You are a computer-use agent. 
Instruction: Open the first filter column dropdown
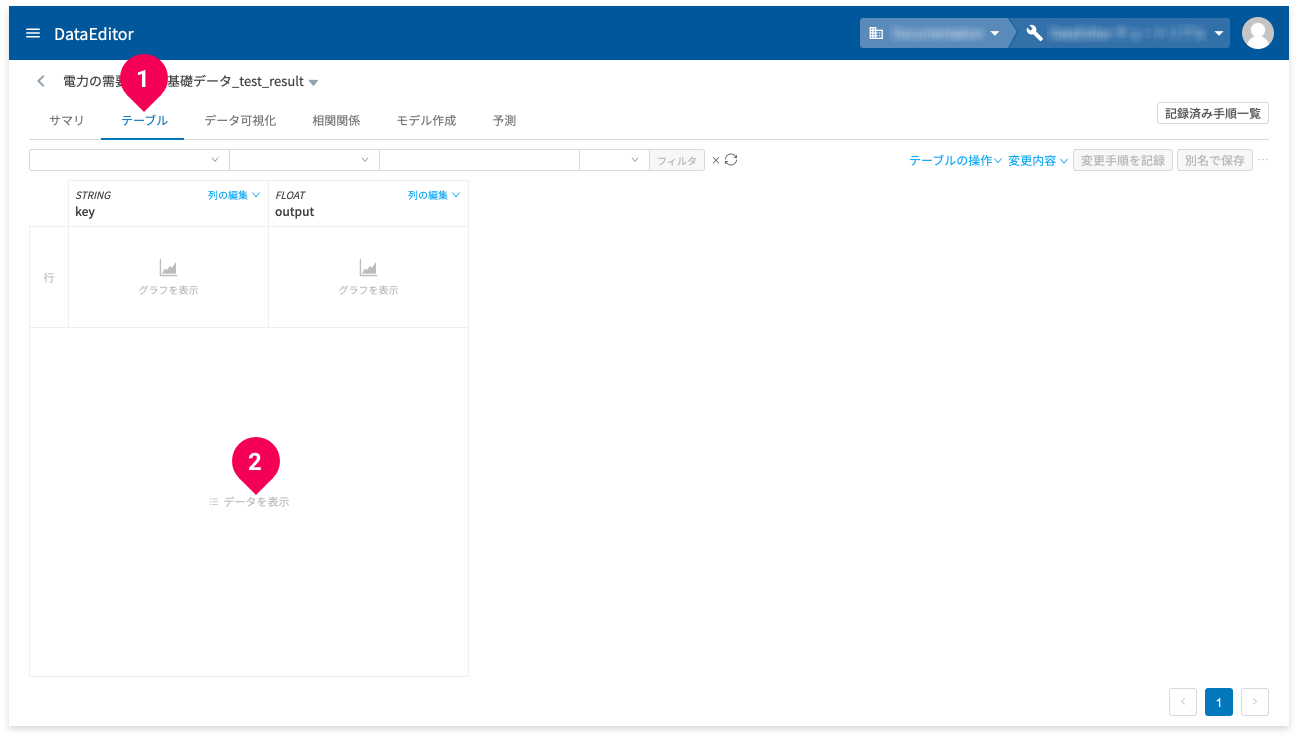[x=129, y=160]
